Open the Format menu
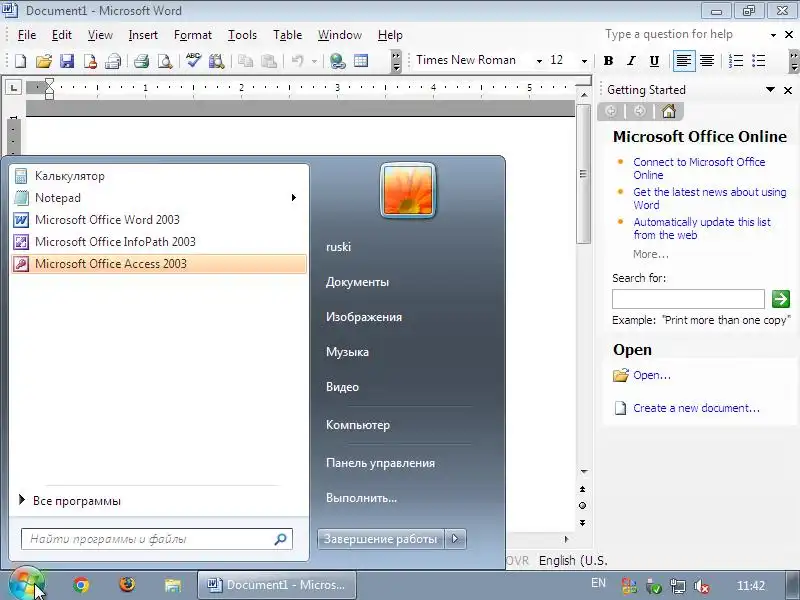This screenshot has width=800, height=600. pyautogui.click(x=192, y=35)
